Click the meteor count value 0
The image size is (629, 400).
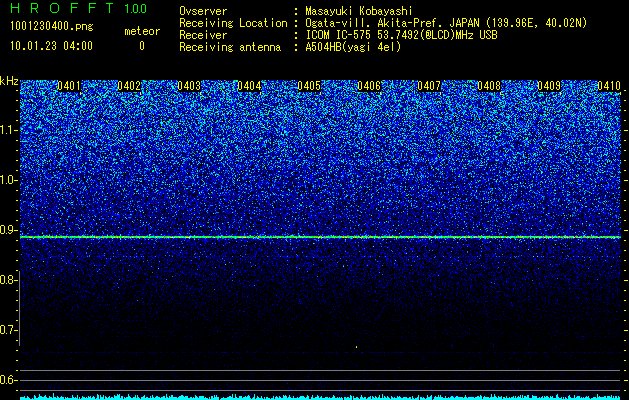tap(142, 46)
